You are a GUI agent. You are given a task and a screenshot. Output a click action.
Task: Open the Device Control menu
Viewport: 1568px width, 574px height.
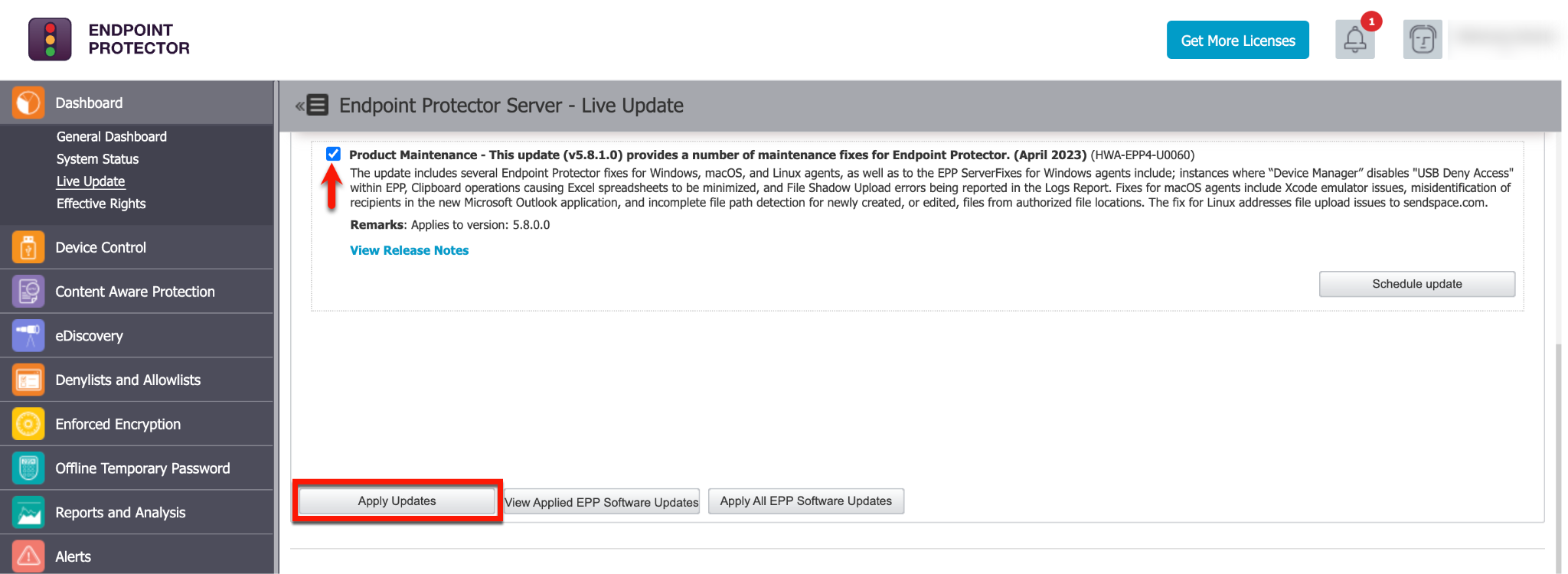tap(136, 247)
